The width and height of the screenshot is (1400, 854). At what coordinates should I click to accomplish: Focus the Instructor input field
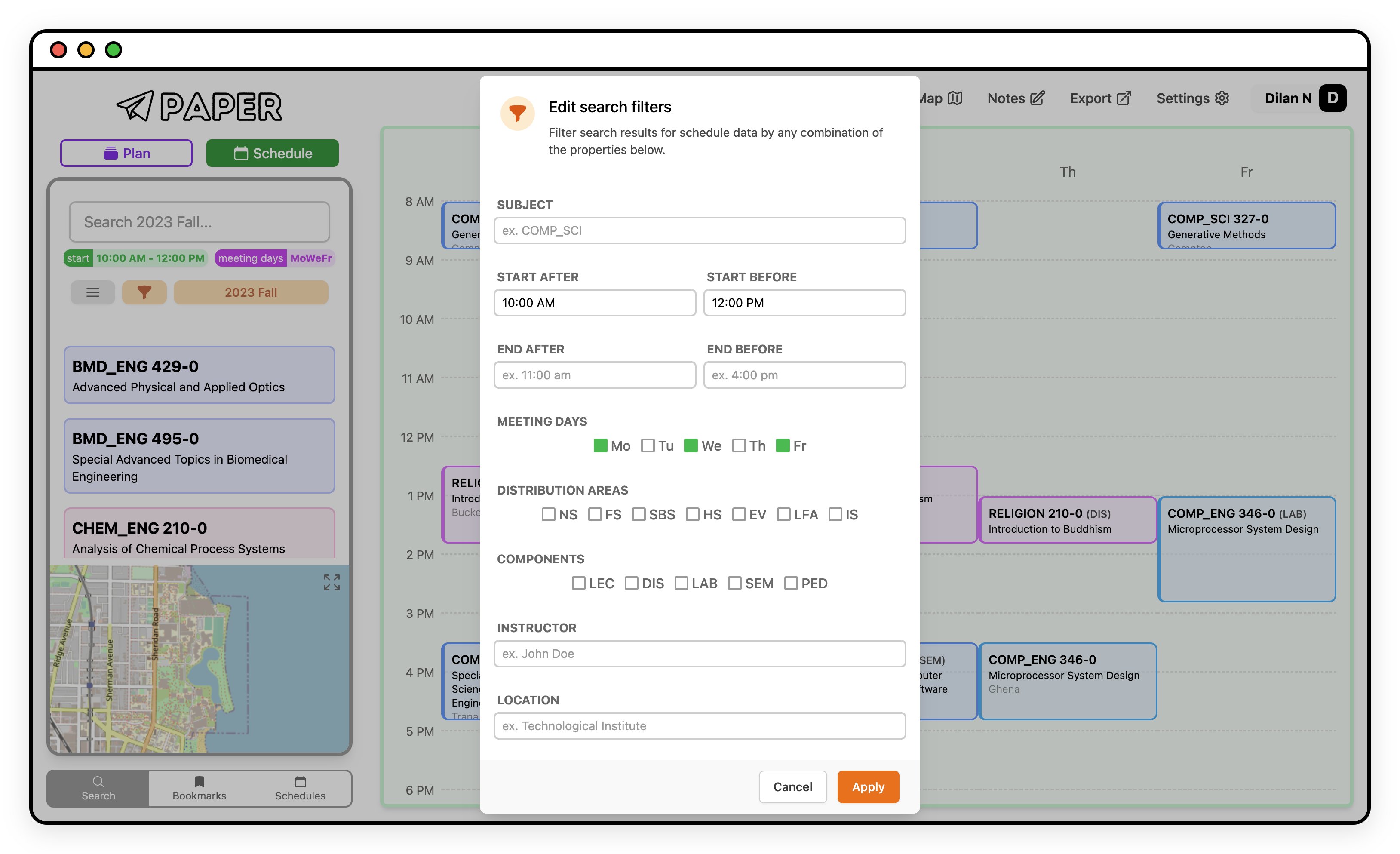pyautogui.click(x=700, y=653)
